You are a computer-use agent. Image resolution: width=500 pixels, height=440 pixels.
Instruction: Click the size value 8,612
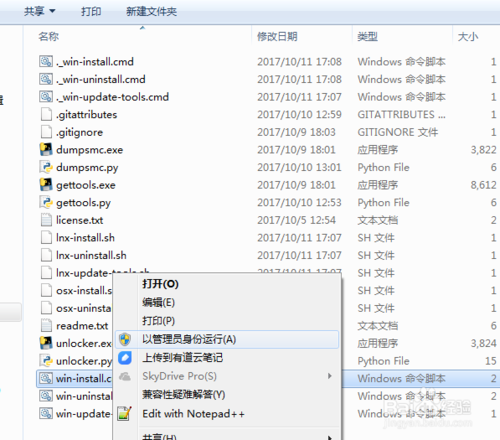tap(483, 185)
